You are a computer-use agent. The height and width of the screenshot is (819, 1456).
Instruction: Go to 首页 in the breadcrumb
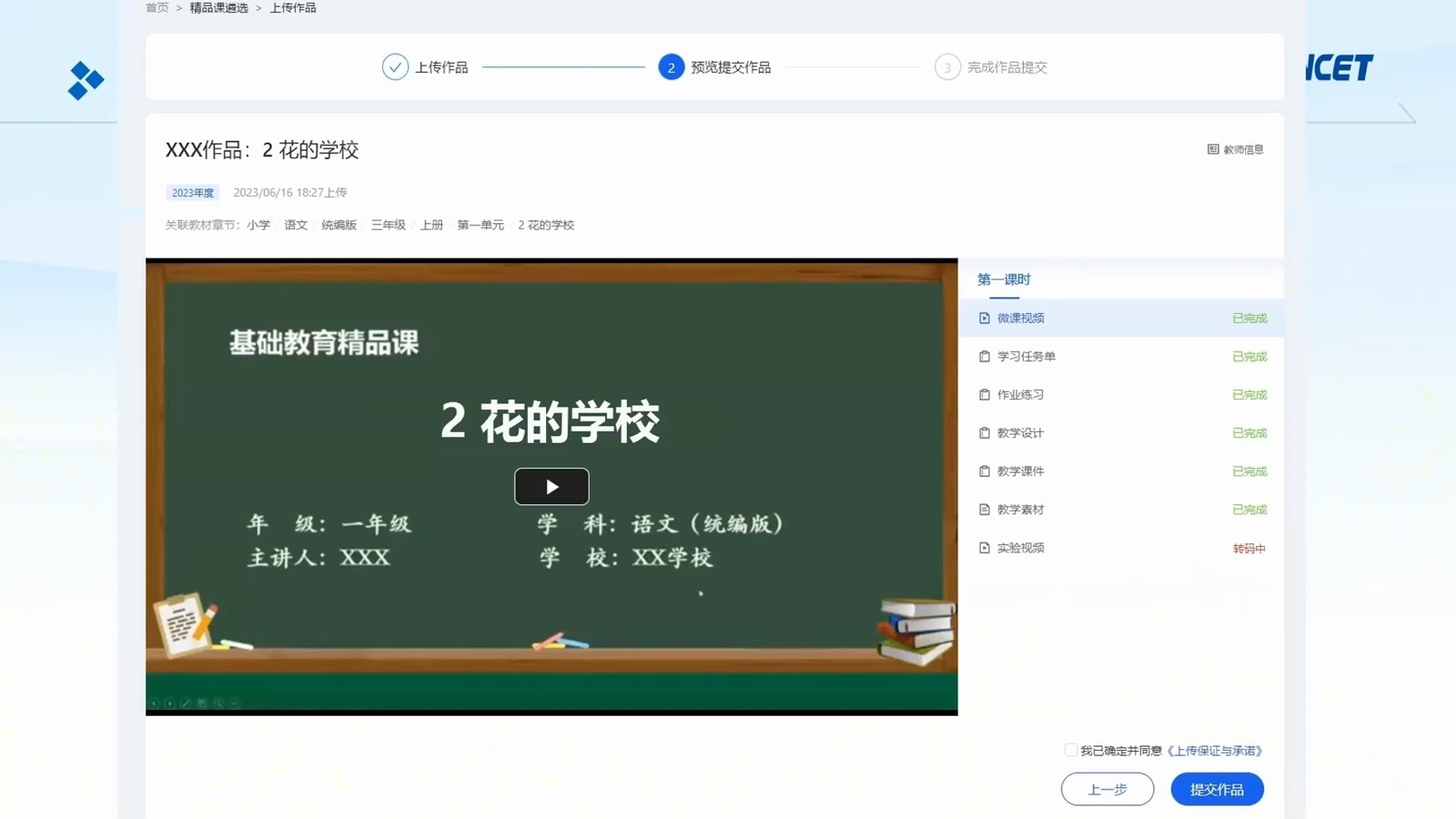tap(157, 7)
